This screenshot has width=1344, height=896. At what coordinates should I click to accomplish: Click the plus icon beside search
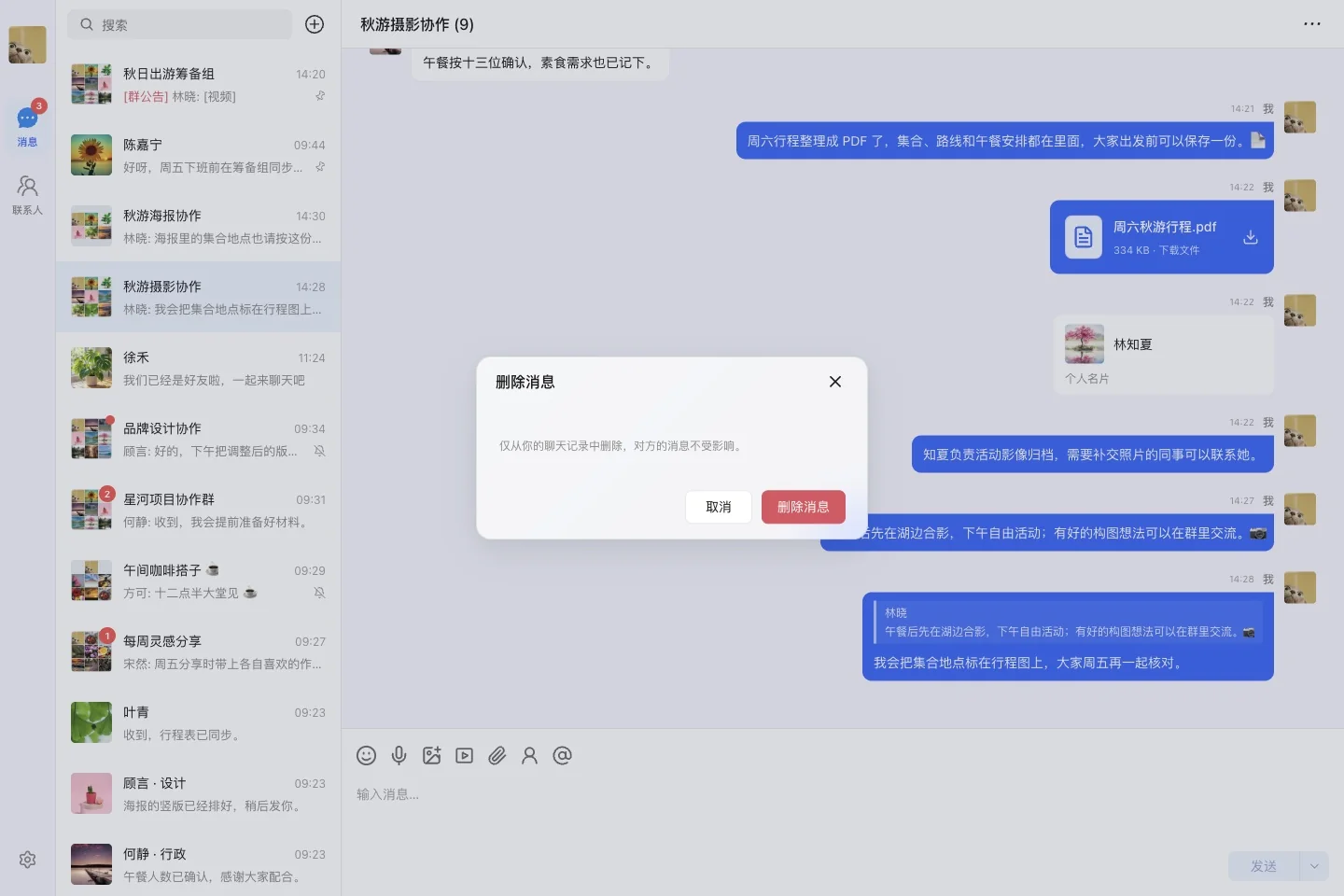[x=315, y=24]
